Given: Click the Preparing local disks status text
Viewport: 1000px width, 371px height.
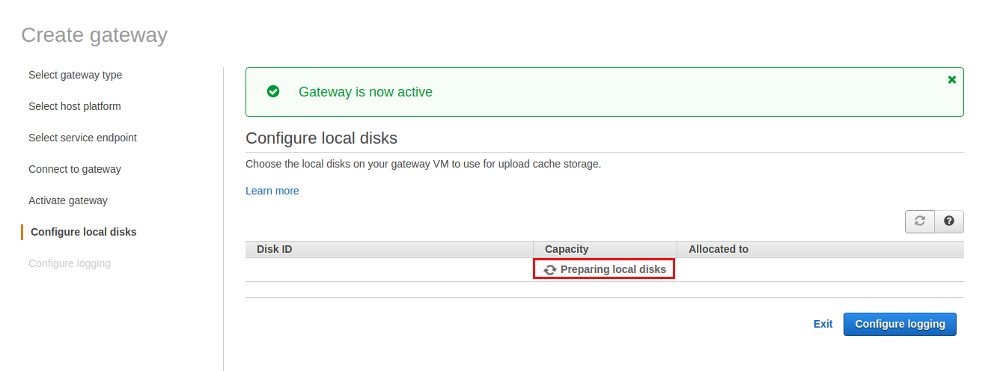Looking at the screenshot, I should point(613,270).
